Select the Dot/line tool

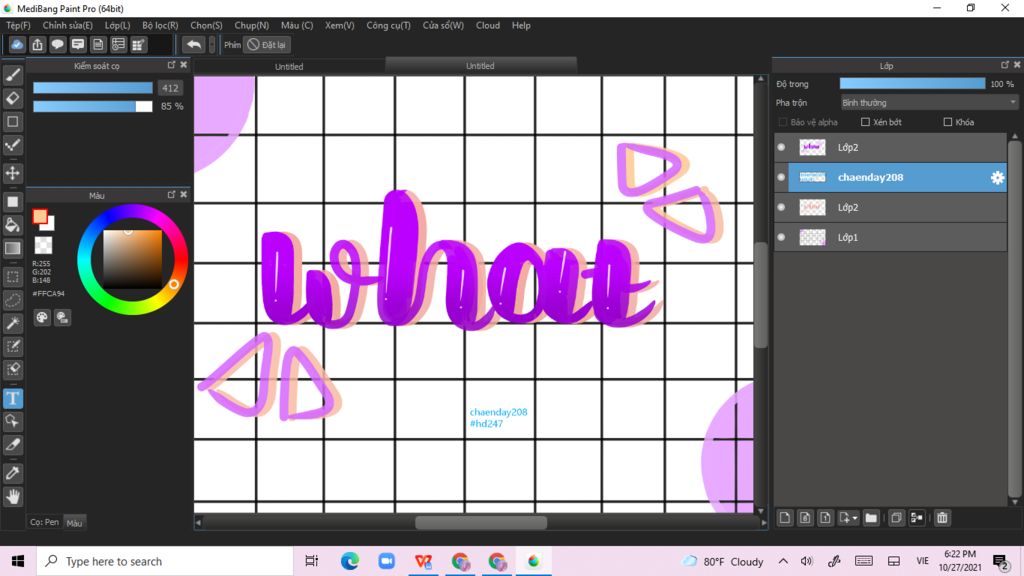(12, 145)
